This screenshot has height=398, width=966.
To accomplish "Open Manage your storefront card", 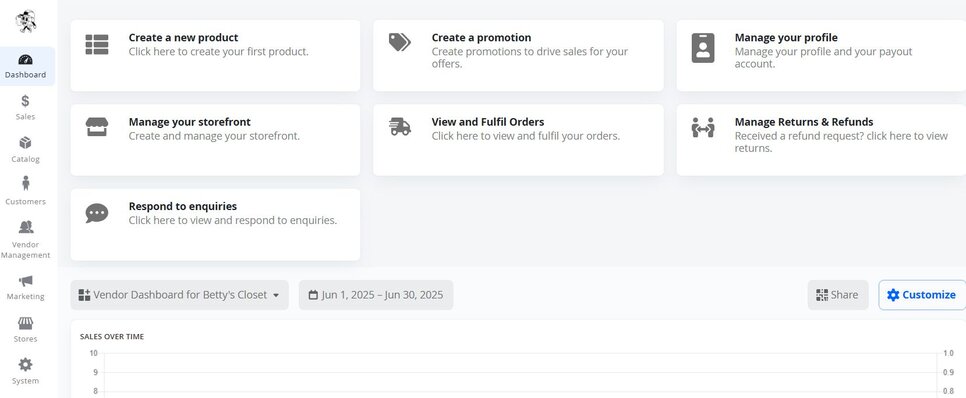I will coord(215,140).
